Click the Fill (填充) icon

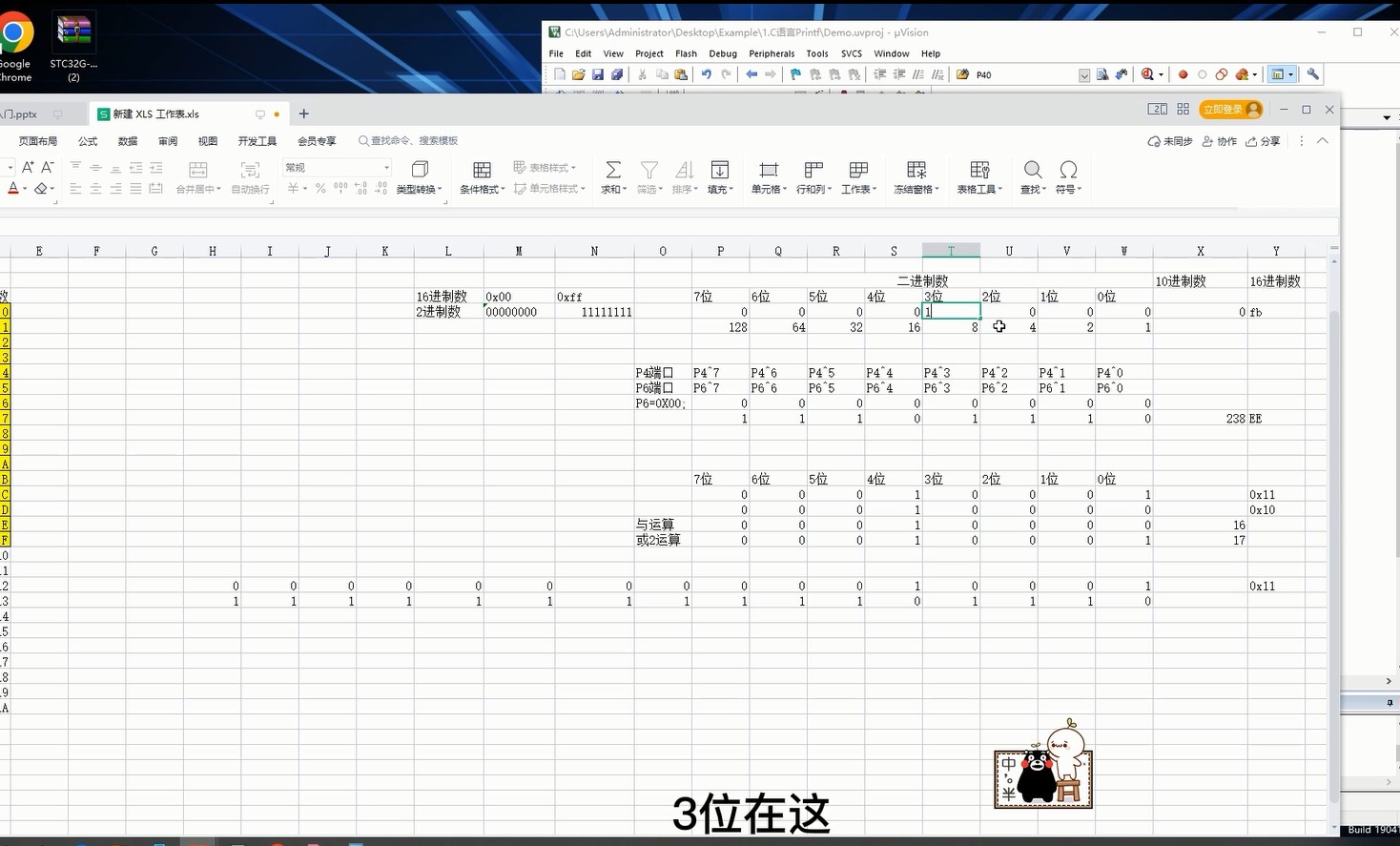click(x=720, y=170)
